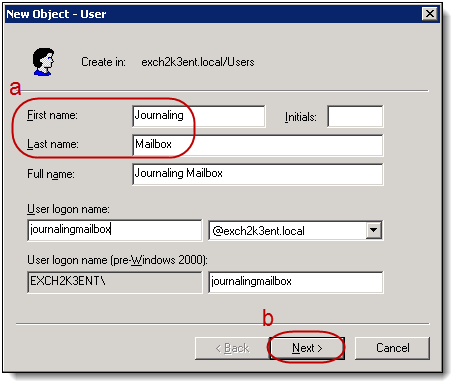
Task: Click the 'Initials:' label
Action: pyautogui.click(x=300, y=117)
